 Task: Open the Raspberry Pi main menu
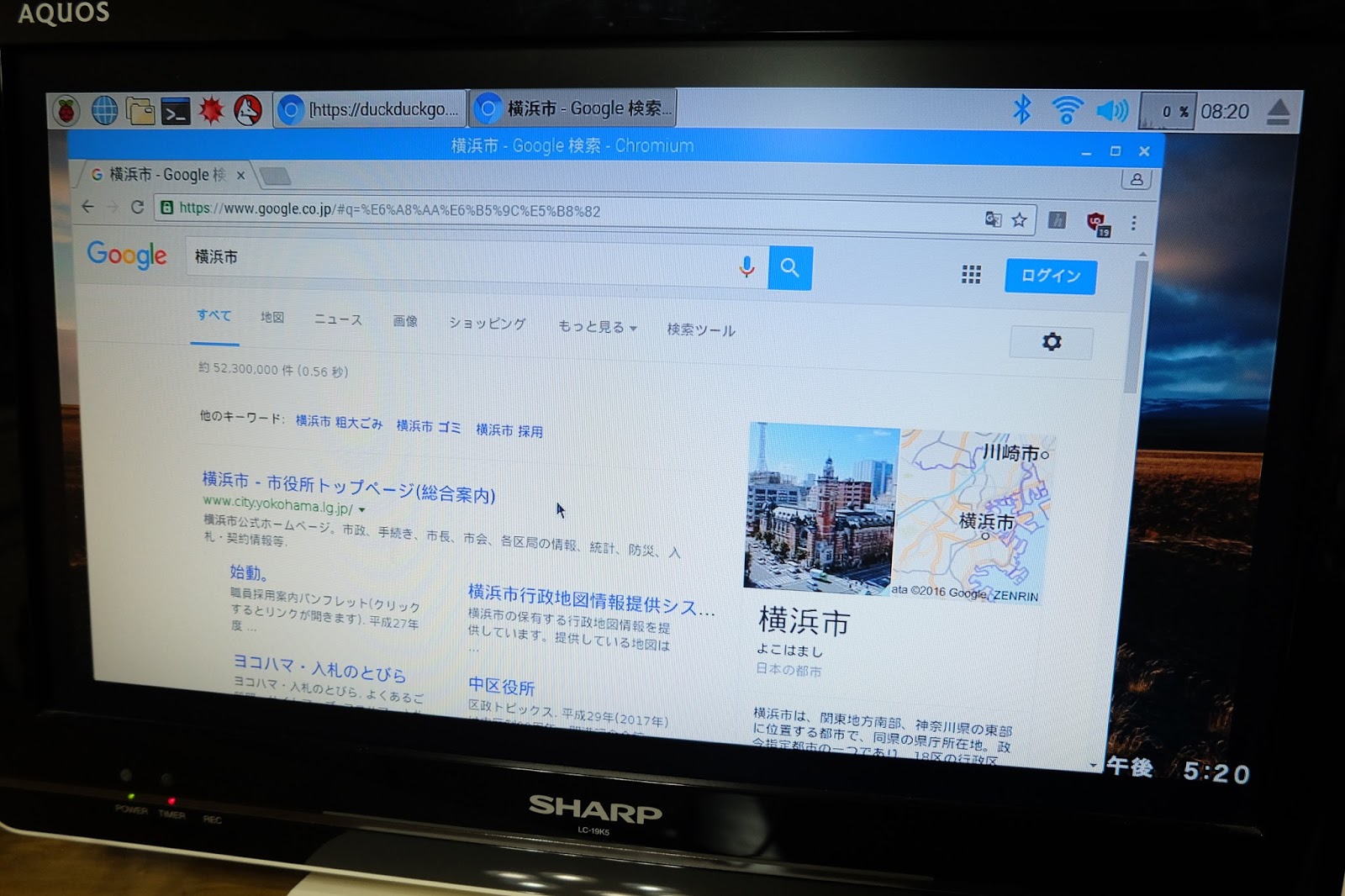(66, 110)
